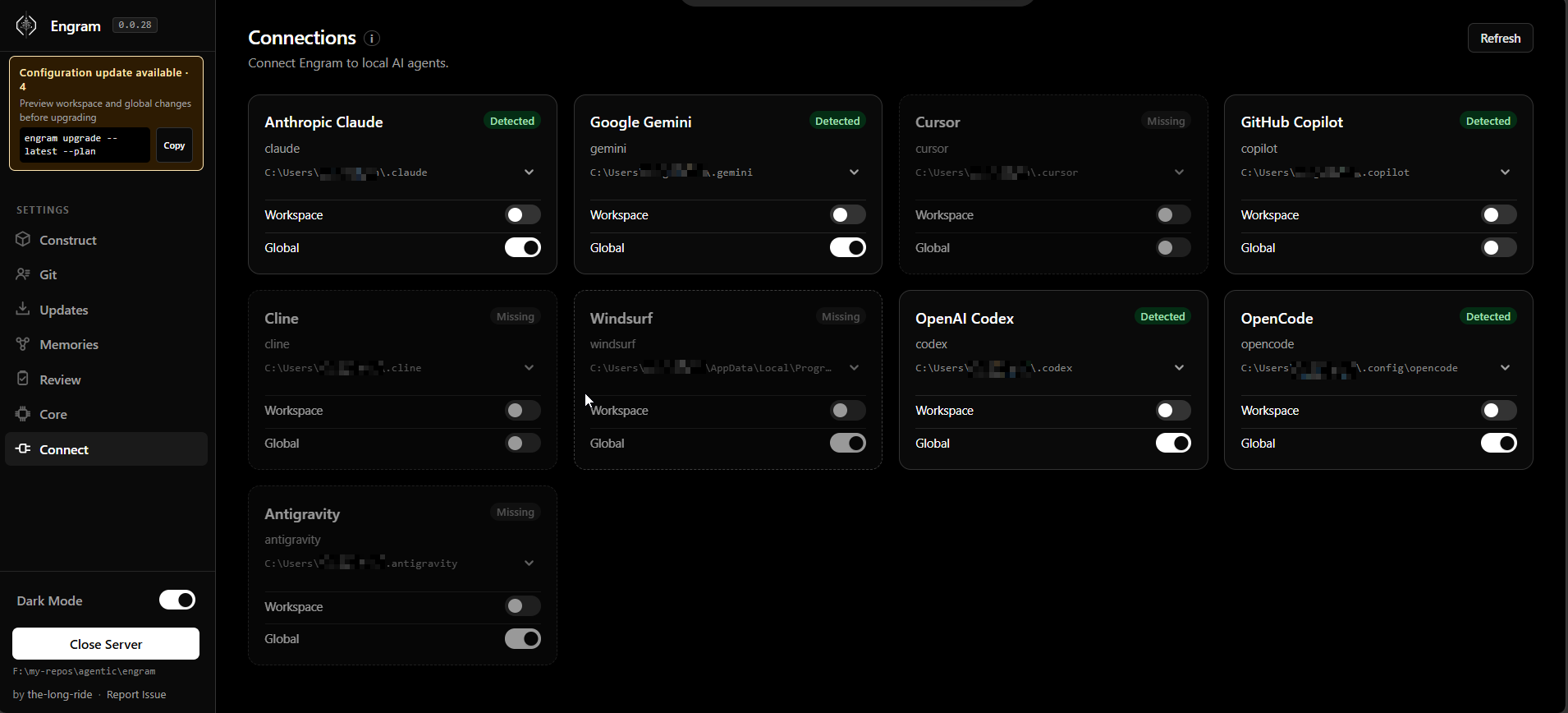The width and height of the screenshot is (1568, 713).
Task: Open the Git settings page
Action: [106, 274]
